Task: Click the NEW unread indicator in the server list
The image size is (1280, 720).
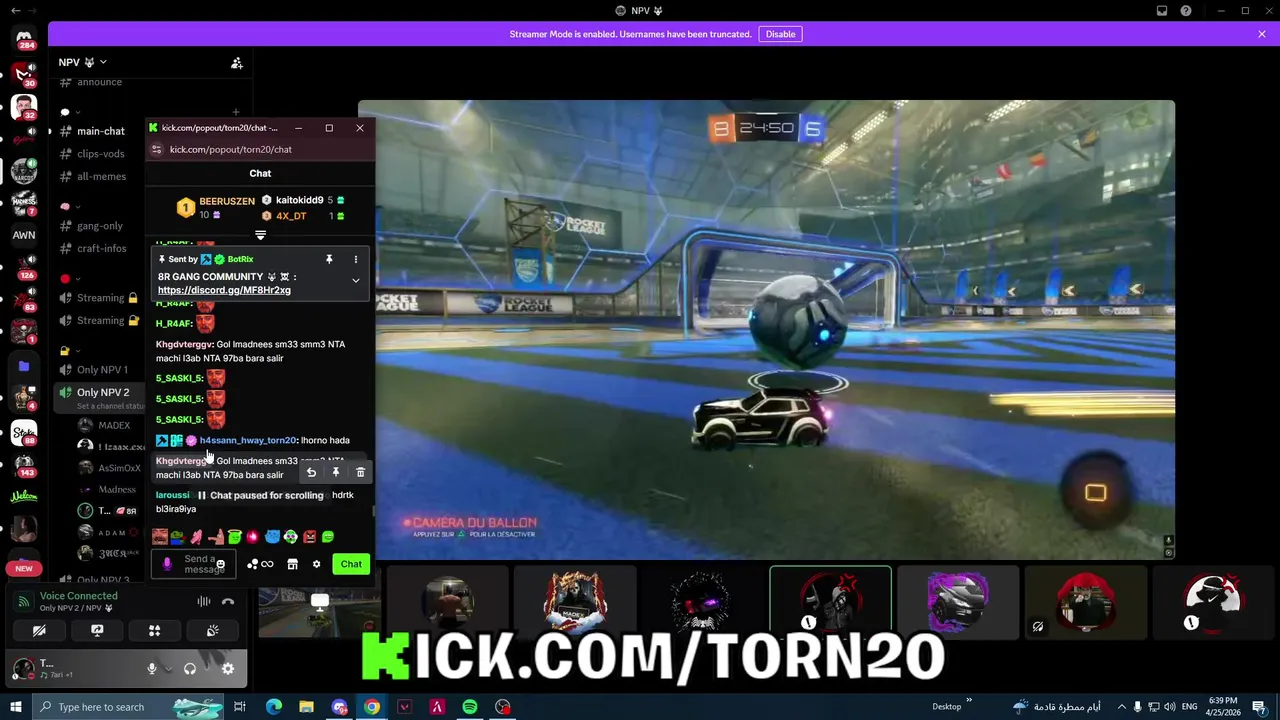Action: pyautogui.click(x=24, y=568)
